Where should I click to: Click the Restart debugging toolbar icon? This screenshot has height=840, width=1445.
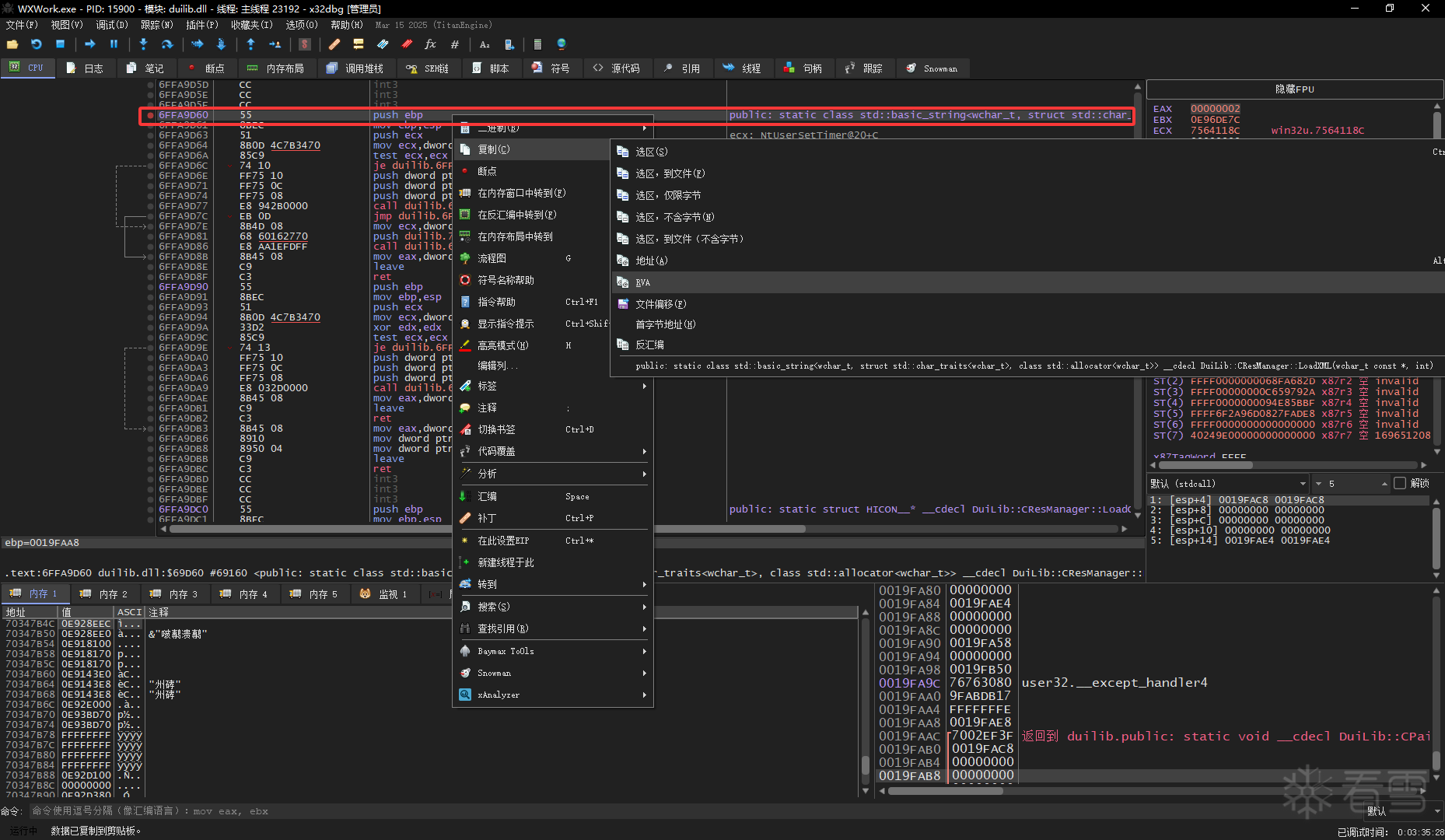pyautogui.click(x=36, y=44)
